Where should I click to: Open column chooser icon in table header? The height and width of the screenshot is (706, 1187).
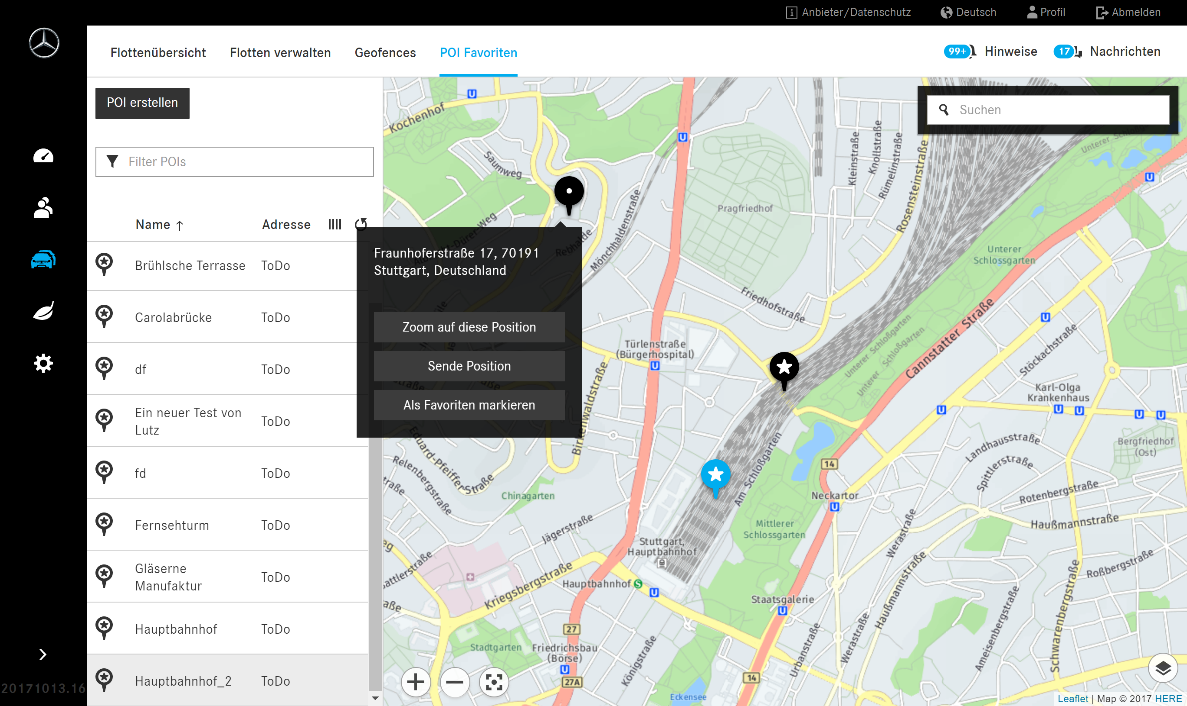pyautogui.click(x=335, y=225)
